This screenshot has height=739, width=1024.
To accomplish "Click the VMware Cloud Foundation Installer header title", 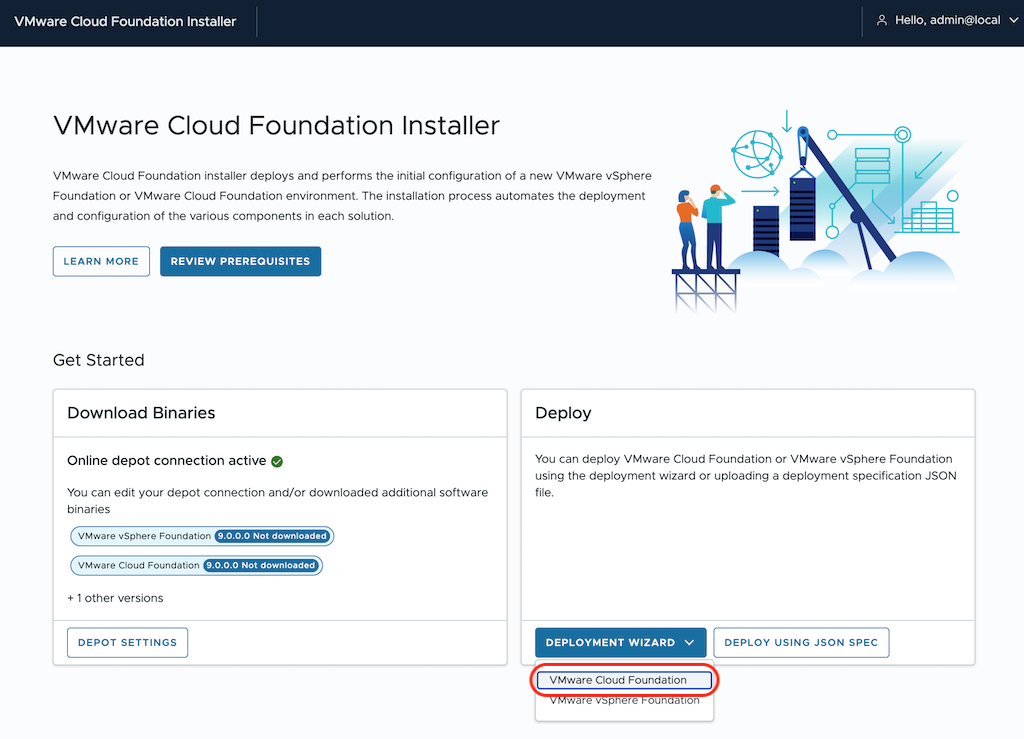I will coord(125,22).
